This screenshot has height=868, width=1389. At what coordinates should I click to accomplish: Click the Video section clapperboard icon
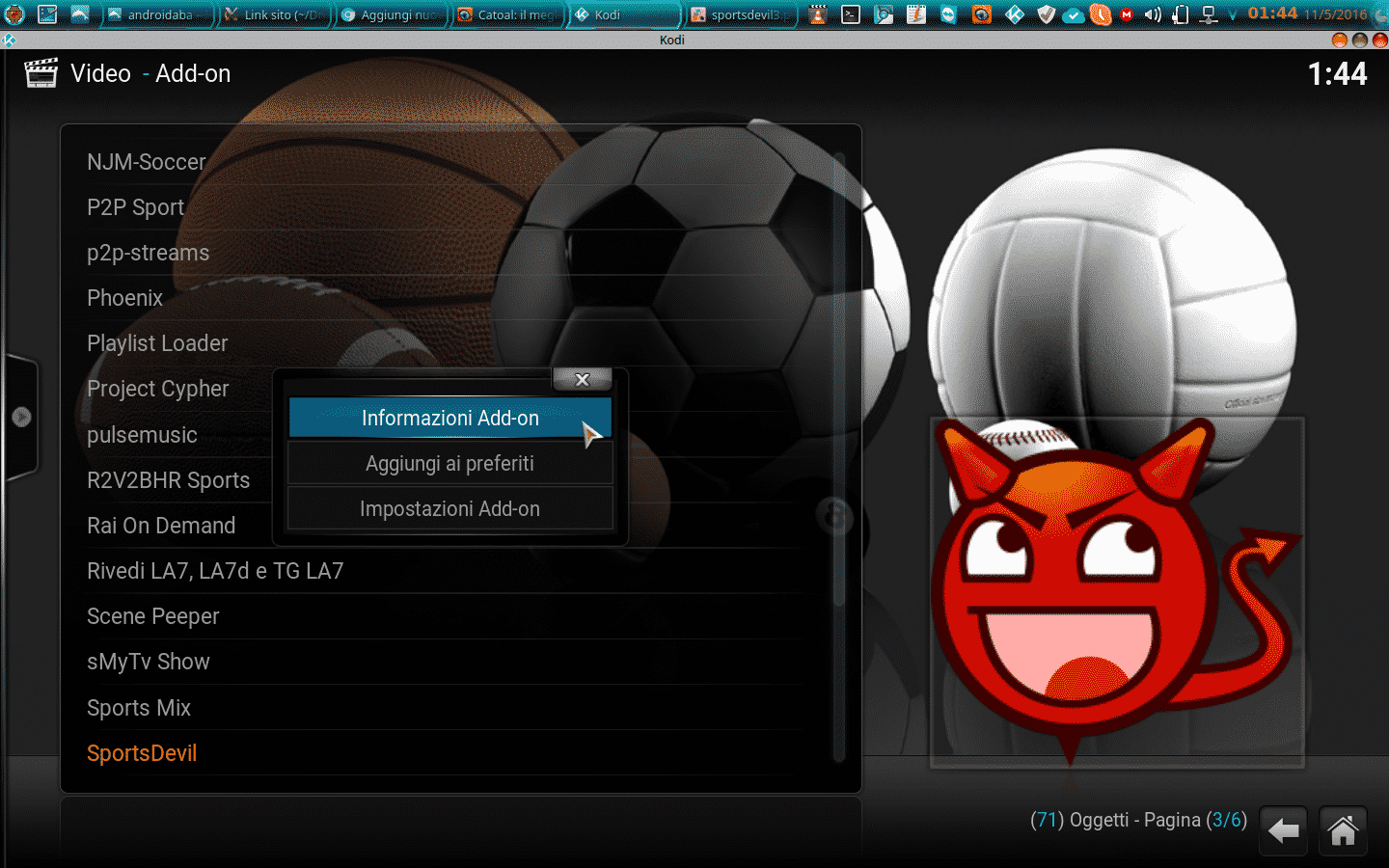click(41, 73)
